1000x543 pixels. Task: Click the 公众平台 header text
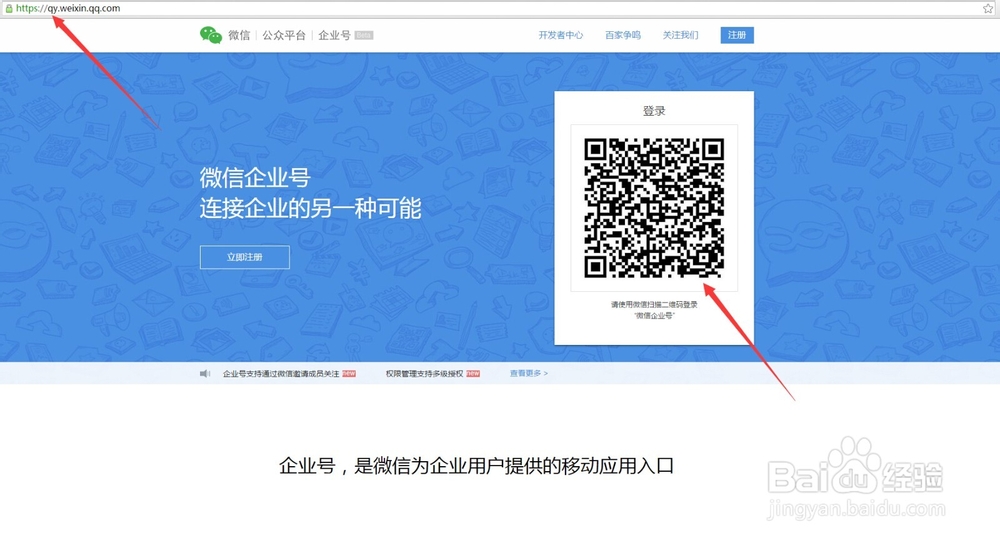click(x=284, y=35)
